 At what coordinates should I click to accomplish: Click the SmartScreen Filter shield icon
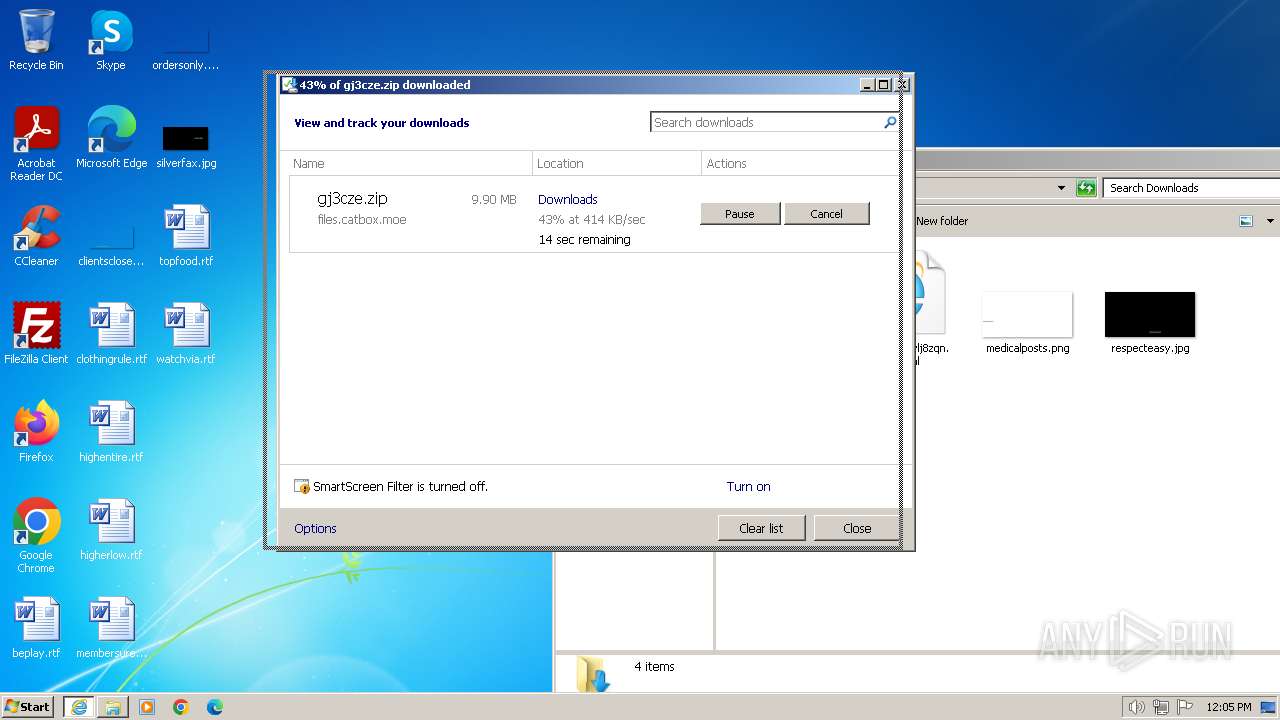point(302,487)
